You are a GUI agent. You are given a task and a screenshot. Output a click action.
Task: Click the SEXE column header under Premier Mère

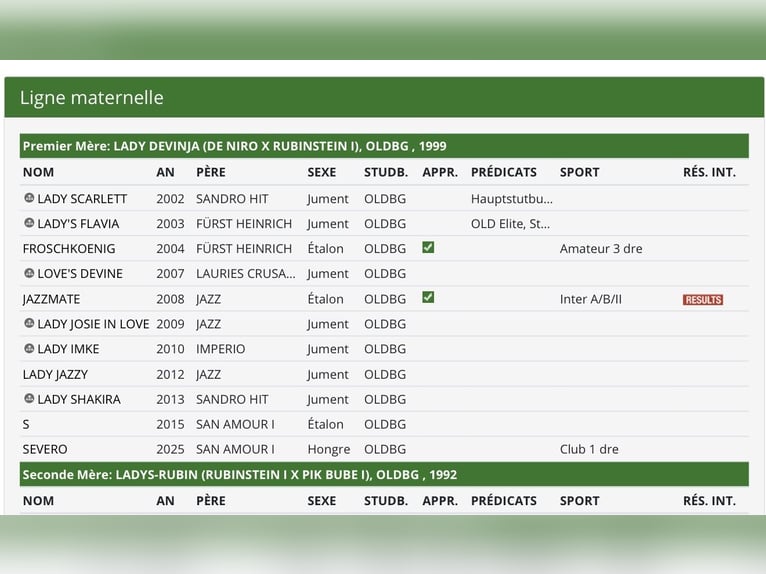coord(321,172)
